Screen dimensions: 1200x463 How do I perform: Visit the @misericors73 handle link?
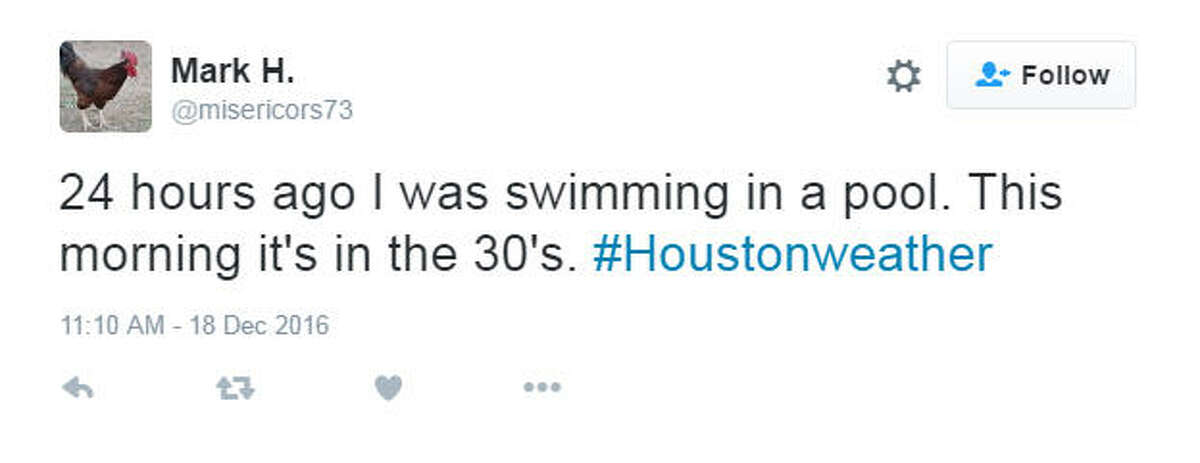point(262,110)
